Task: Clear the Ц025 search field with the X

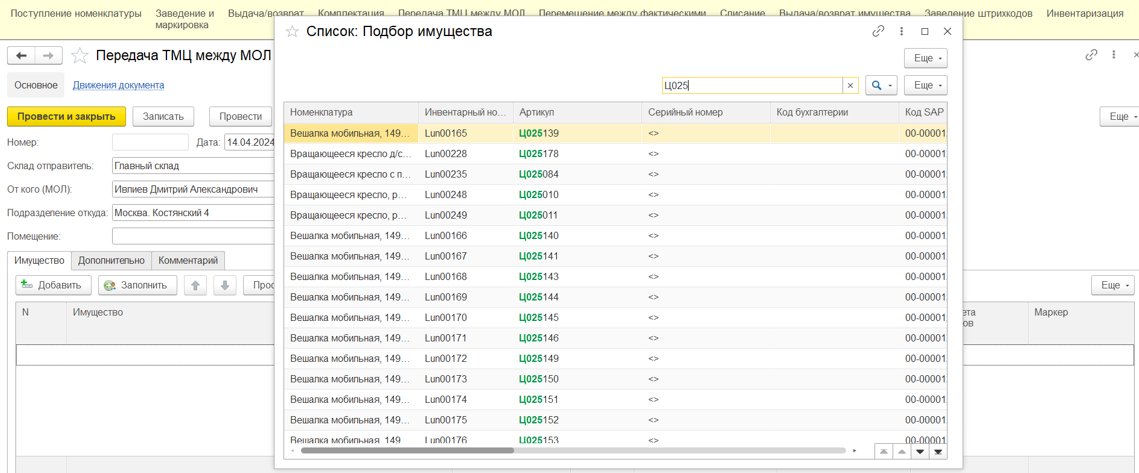Action: 850,85
